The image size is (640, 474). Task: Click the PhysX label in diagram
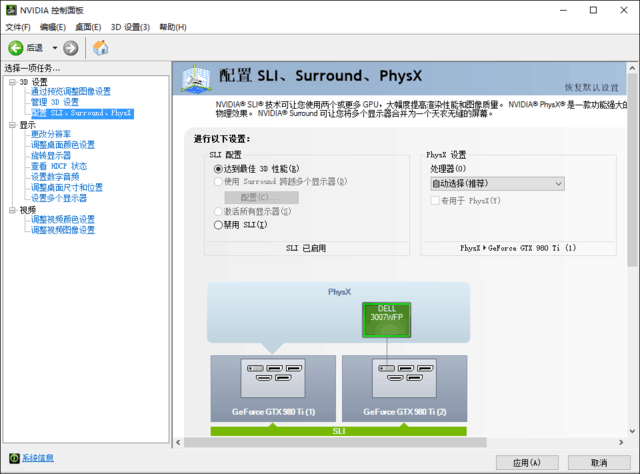coord(339,292)
